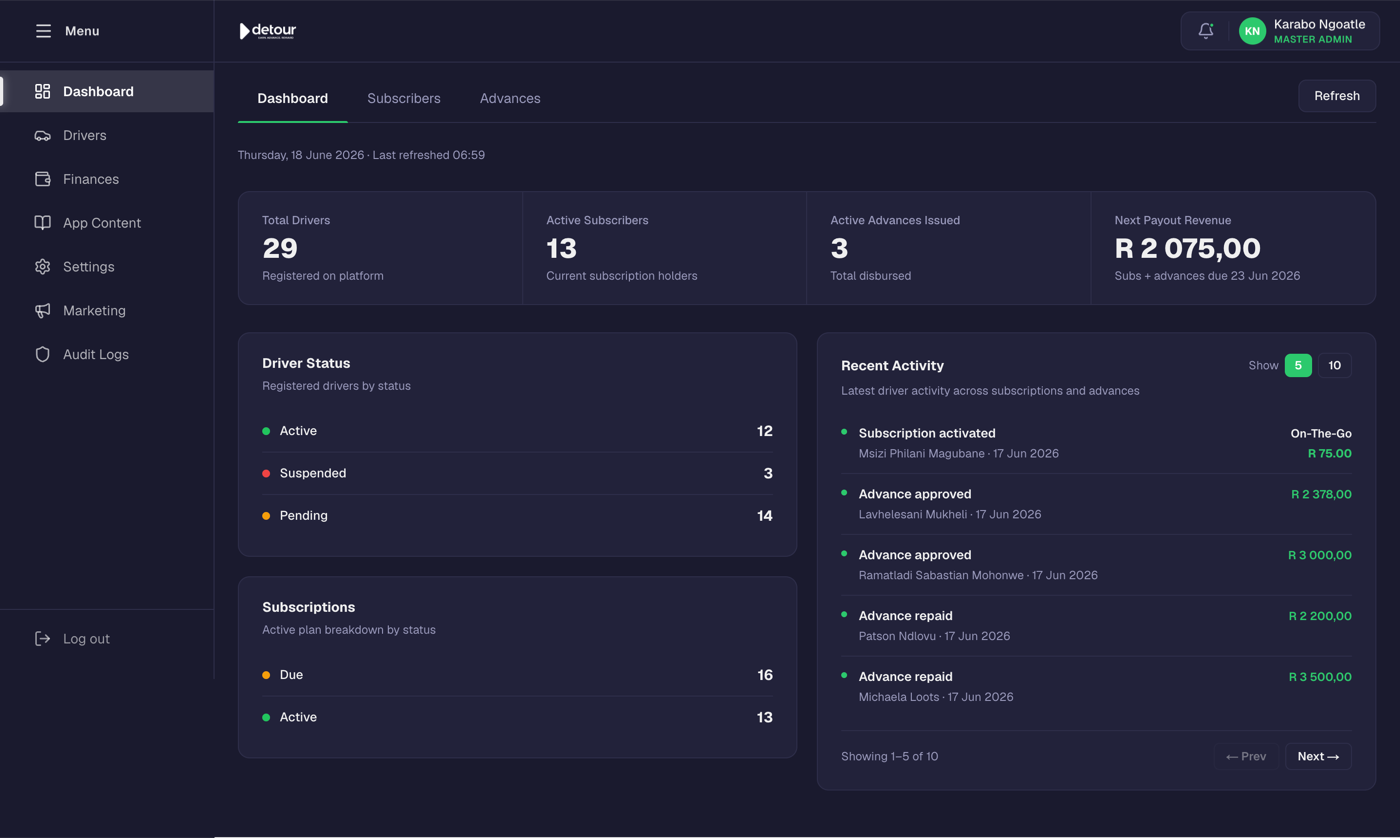
Task: Click the R 3 500,00 amount
Action: [1320, 677]
